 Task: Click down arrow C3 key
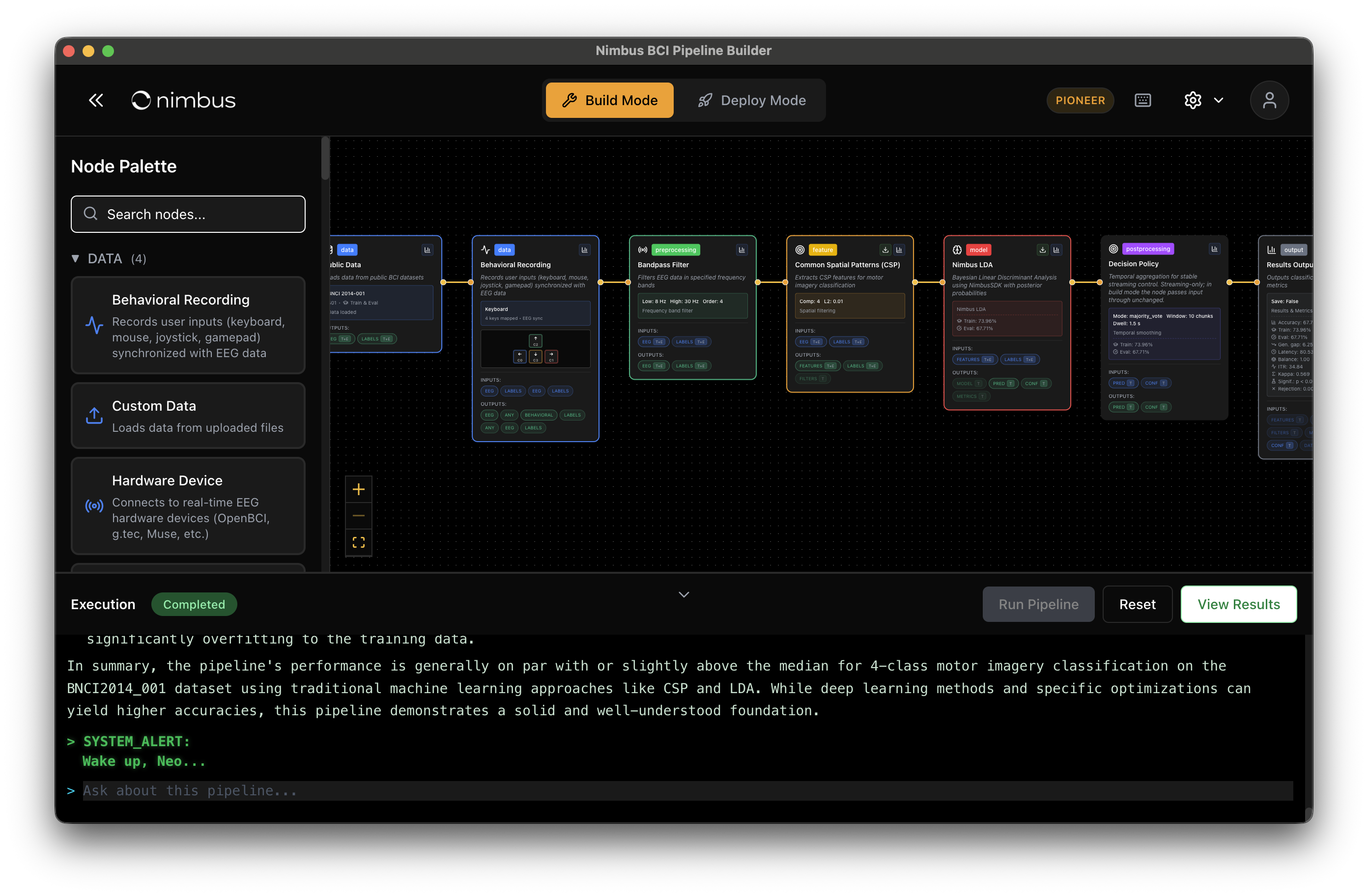(535, 356)
